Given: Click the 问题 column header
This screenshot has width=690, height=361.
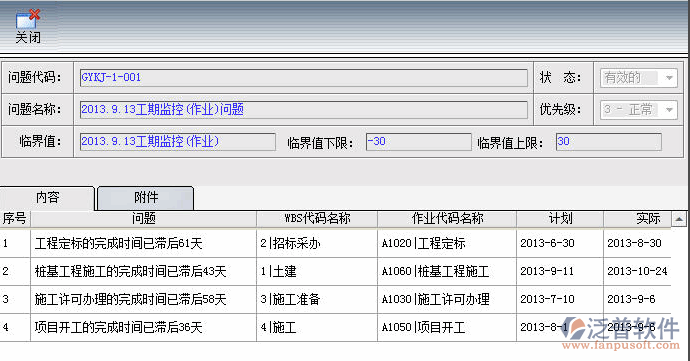Looking at the screenshot, I should [x=143, y=219].
